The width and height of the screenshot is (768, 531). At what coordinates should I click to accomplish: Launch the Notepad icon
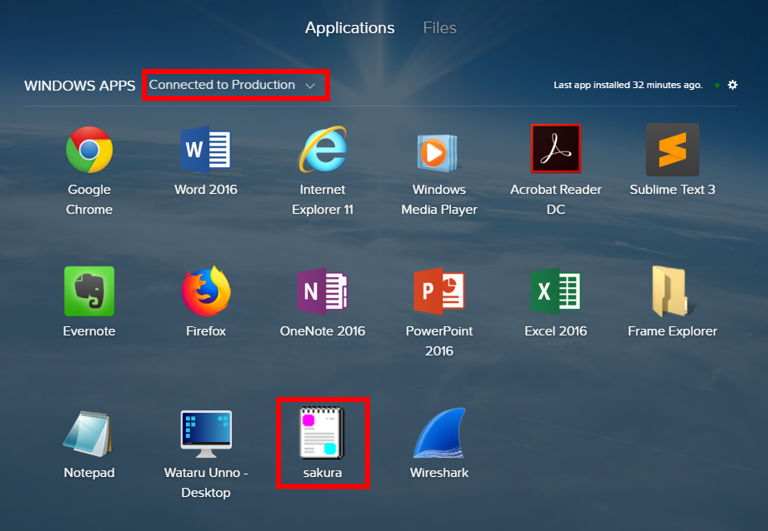pos(88,434)
